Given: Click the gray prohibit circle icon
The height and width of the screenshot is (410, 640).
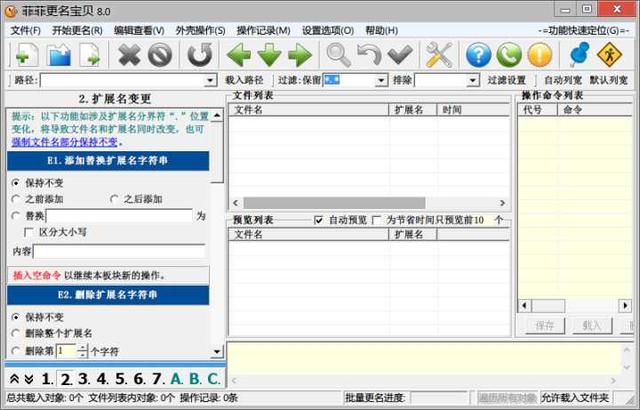Looking at the screenshot, I should [160, 55].
